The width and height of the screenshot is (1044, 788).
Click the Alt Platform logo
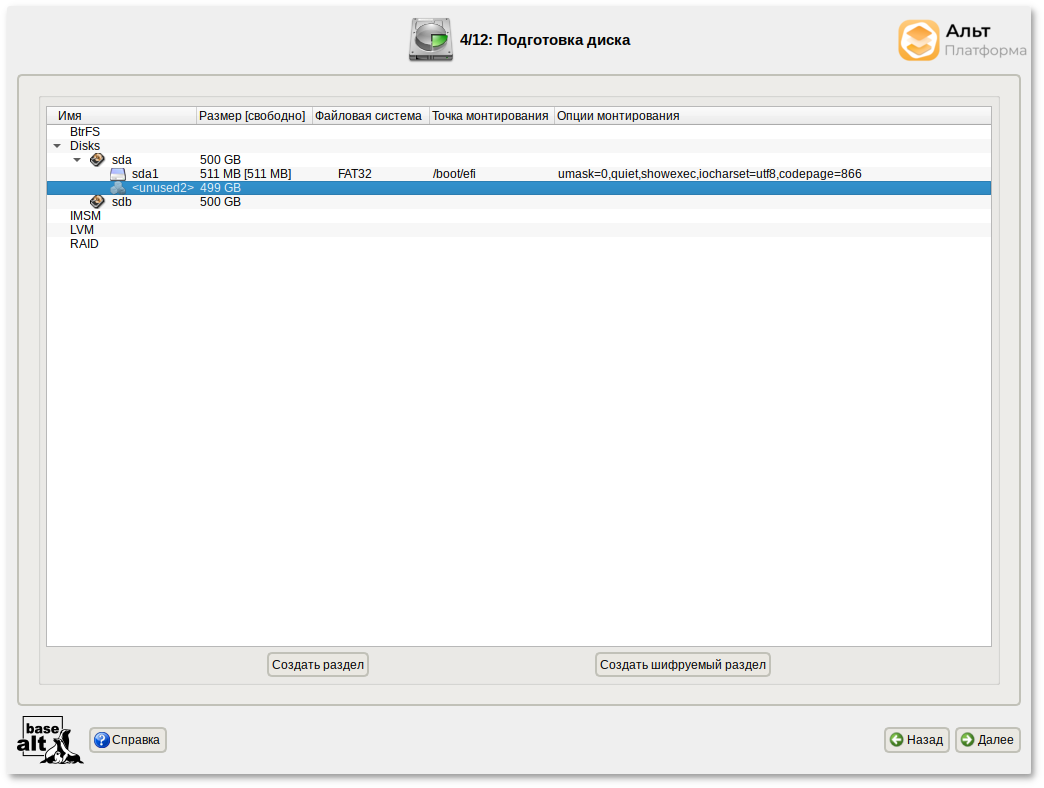[x=961, y=41]
